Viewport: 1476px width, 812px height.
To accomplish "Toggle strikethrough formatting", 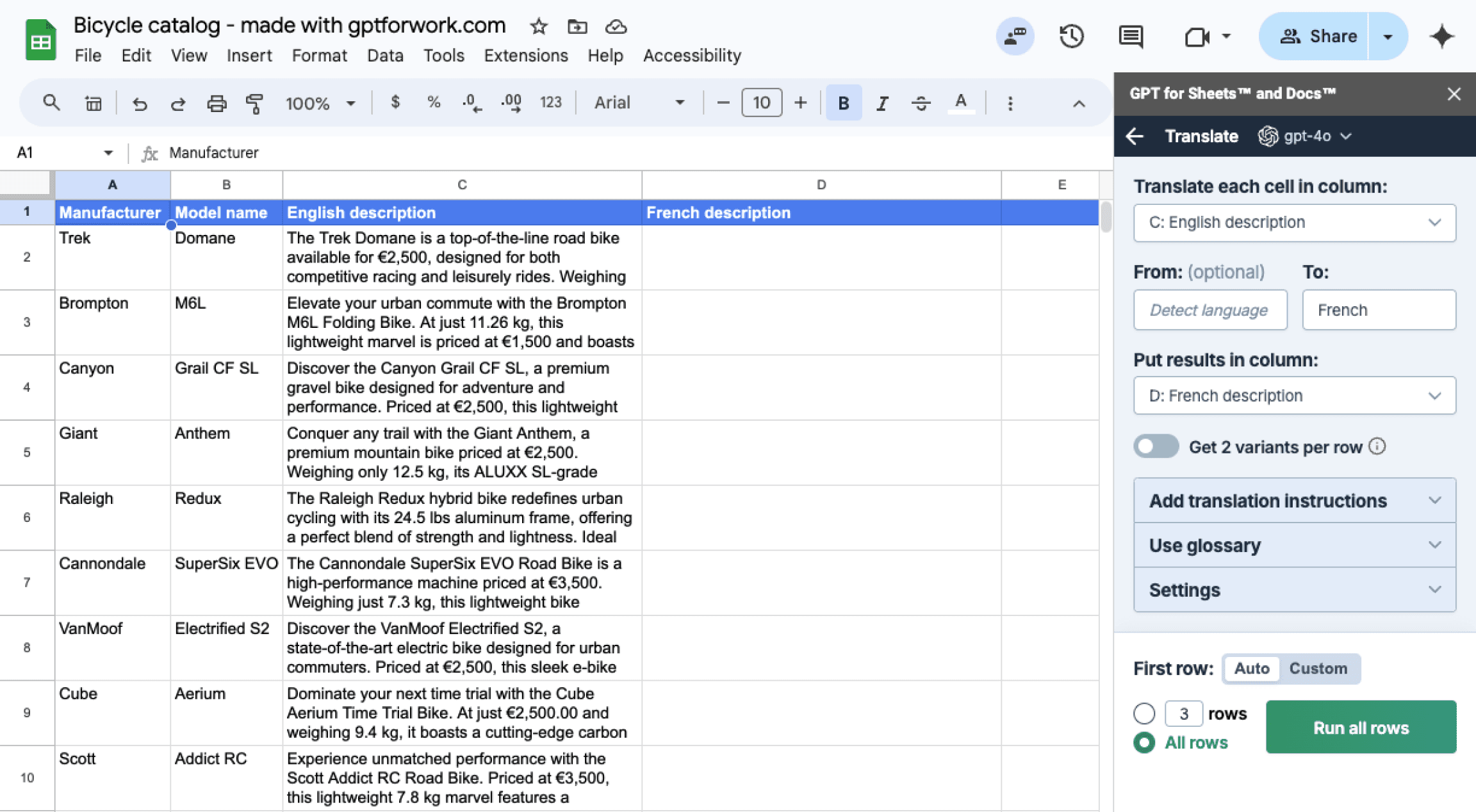I will [921, 102].
